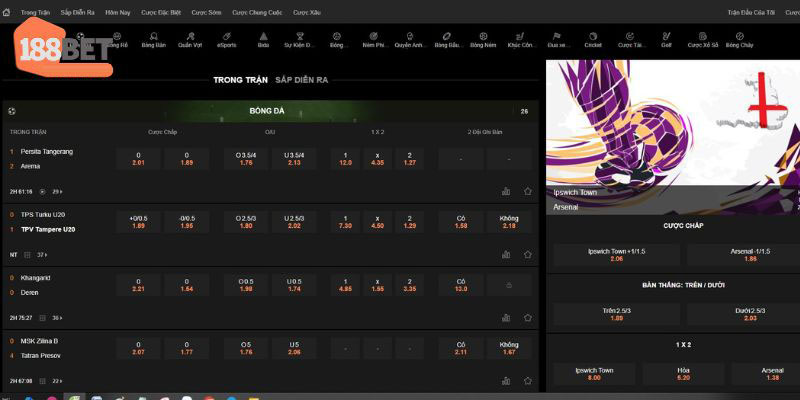800x400 pixels.
Task: Open statistics chart for Persita Tangerang match
Action: (506, 191)
